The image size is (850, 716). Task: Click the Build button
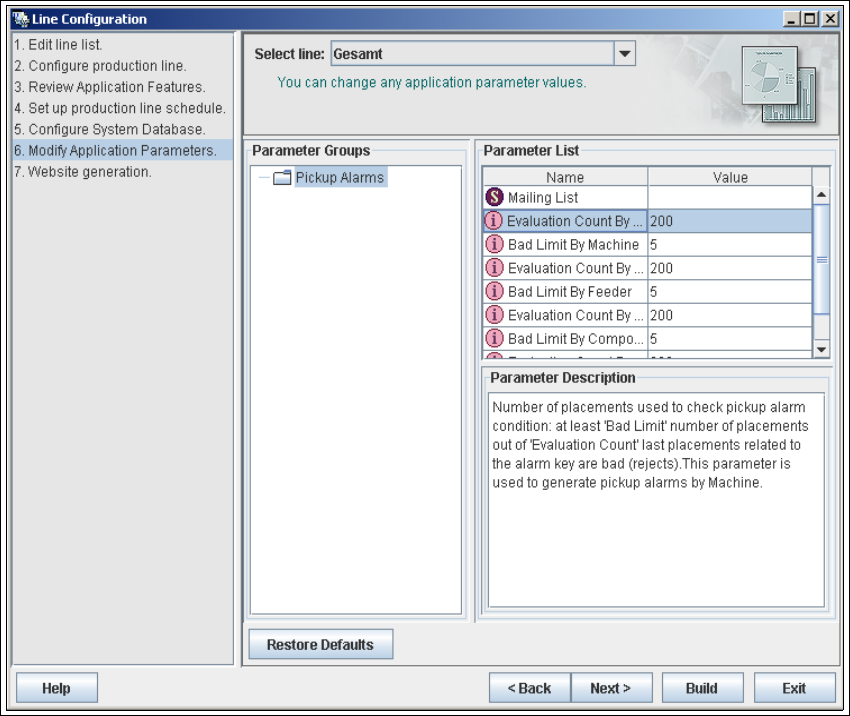702,688
